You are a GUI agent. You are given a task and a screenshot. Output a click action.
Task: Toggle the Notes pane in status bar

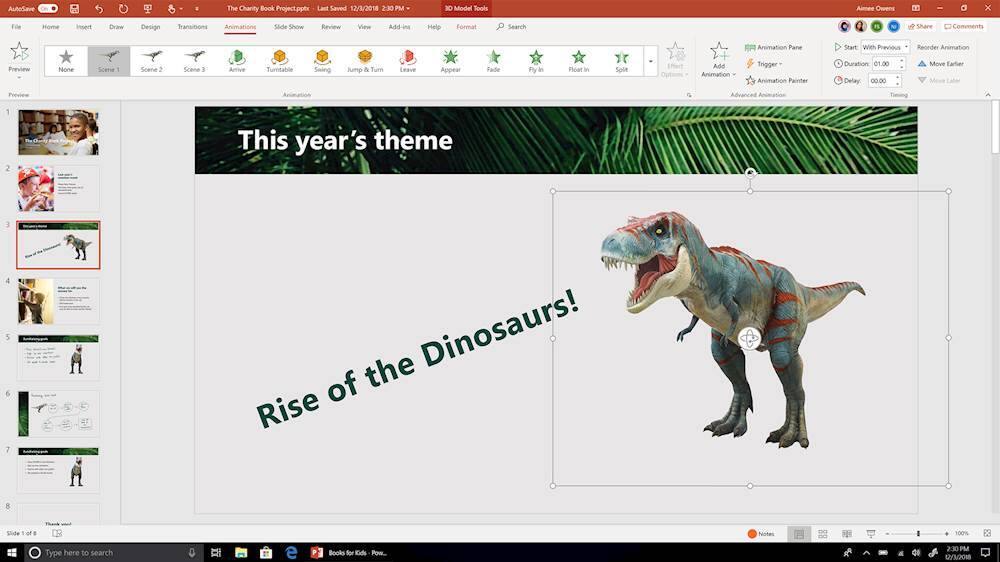[761, 534]
